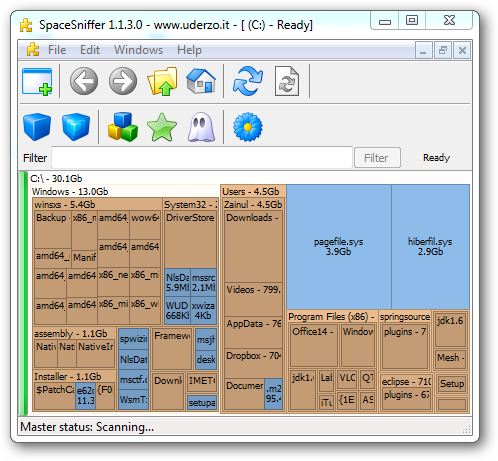This screenshot has width=498, height=461.
Task: Click the light blue cube more-detail icon
Action: (x=76, y=127)
